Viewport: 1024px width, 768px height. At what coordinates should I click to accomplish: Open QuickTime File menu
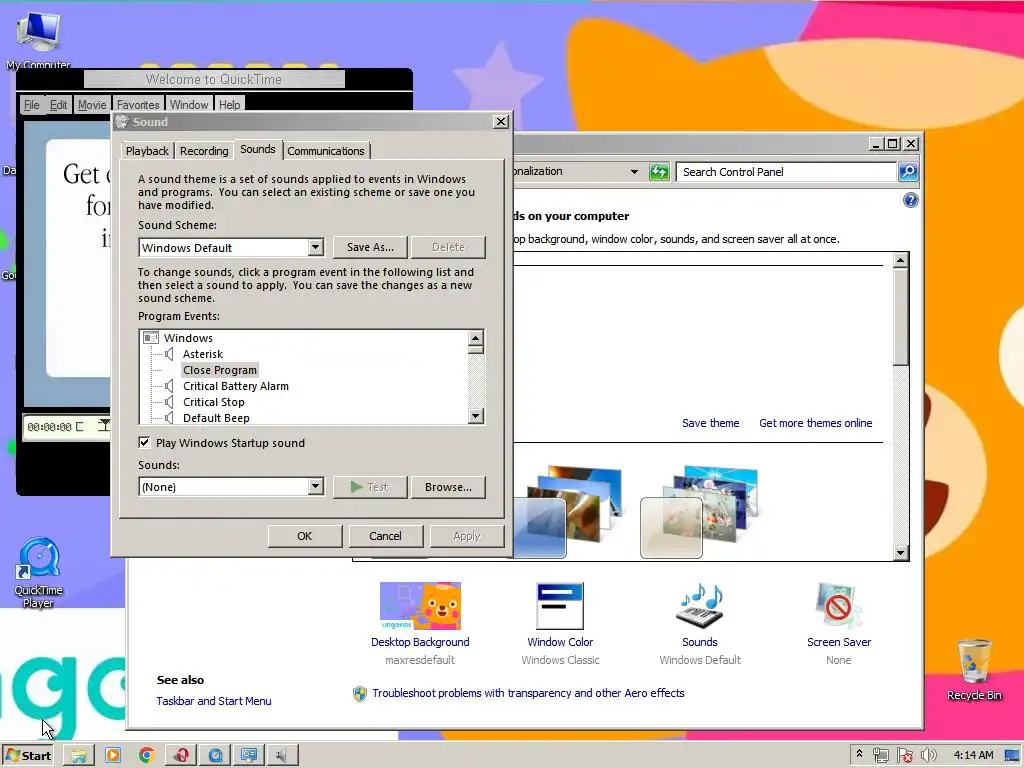[x=31, y=104]
